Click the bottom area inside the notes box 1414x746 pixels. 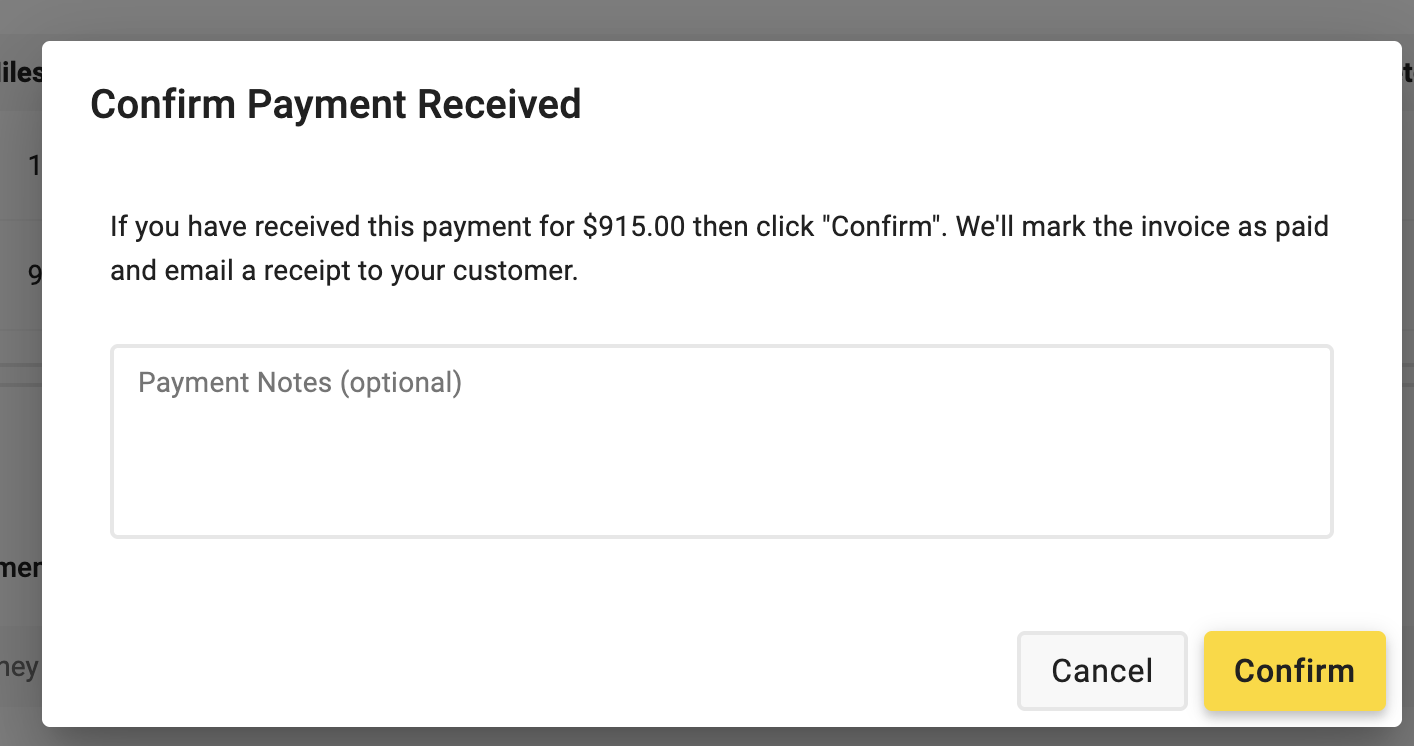click(x=721, y=500)
